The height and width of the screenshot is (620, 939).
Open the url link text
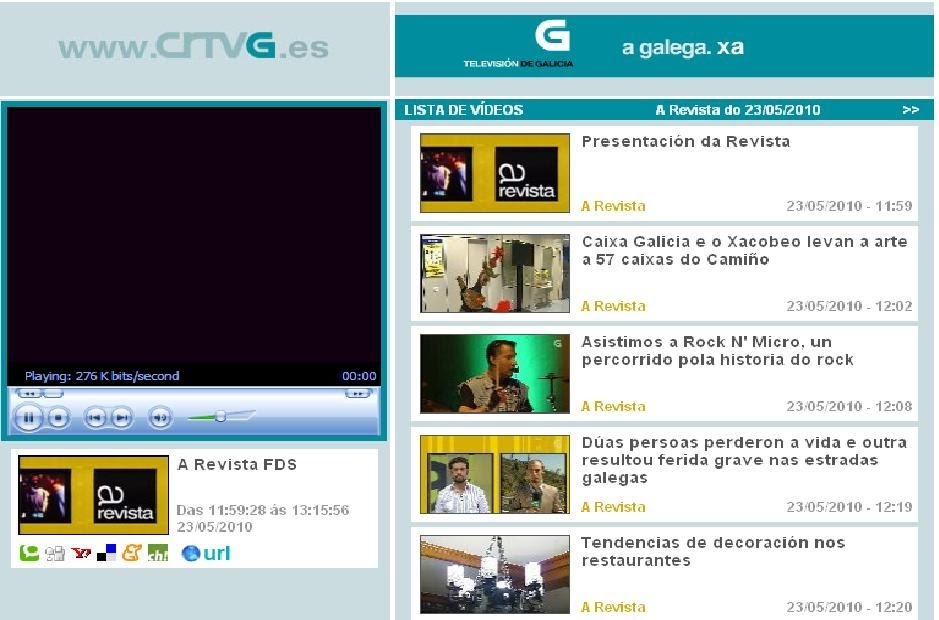coord(216,553)
